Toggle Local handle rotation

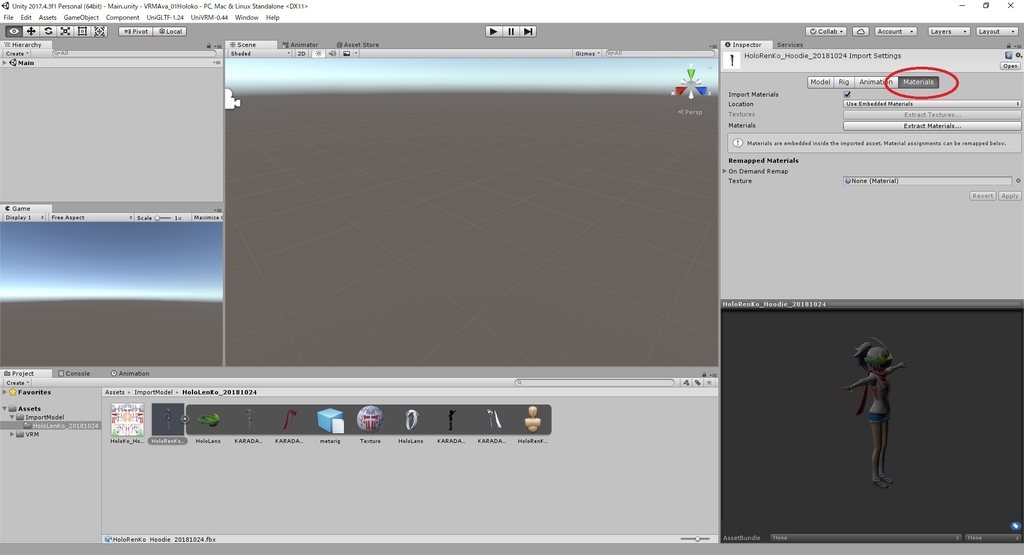coord(170,31)
